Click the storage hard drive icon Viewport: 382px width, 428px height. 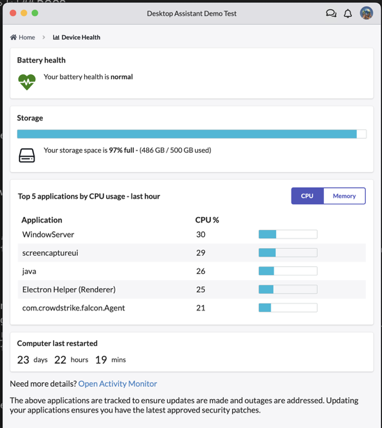click(27, 155)
